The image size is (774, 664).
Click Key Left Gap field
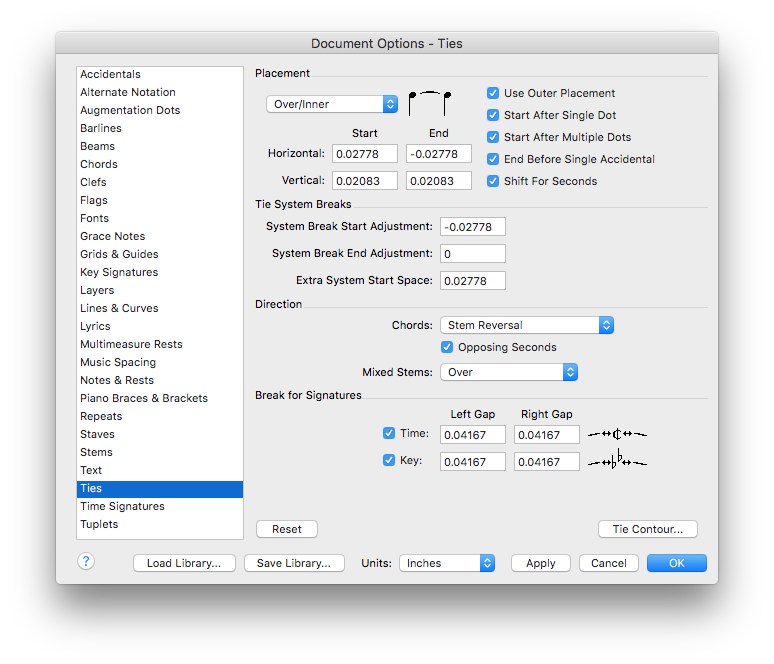(x=473, y=462)
